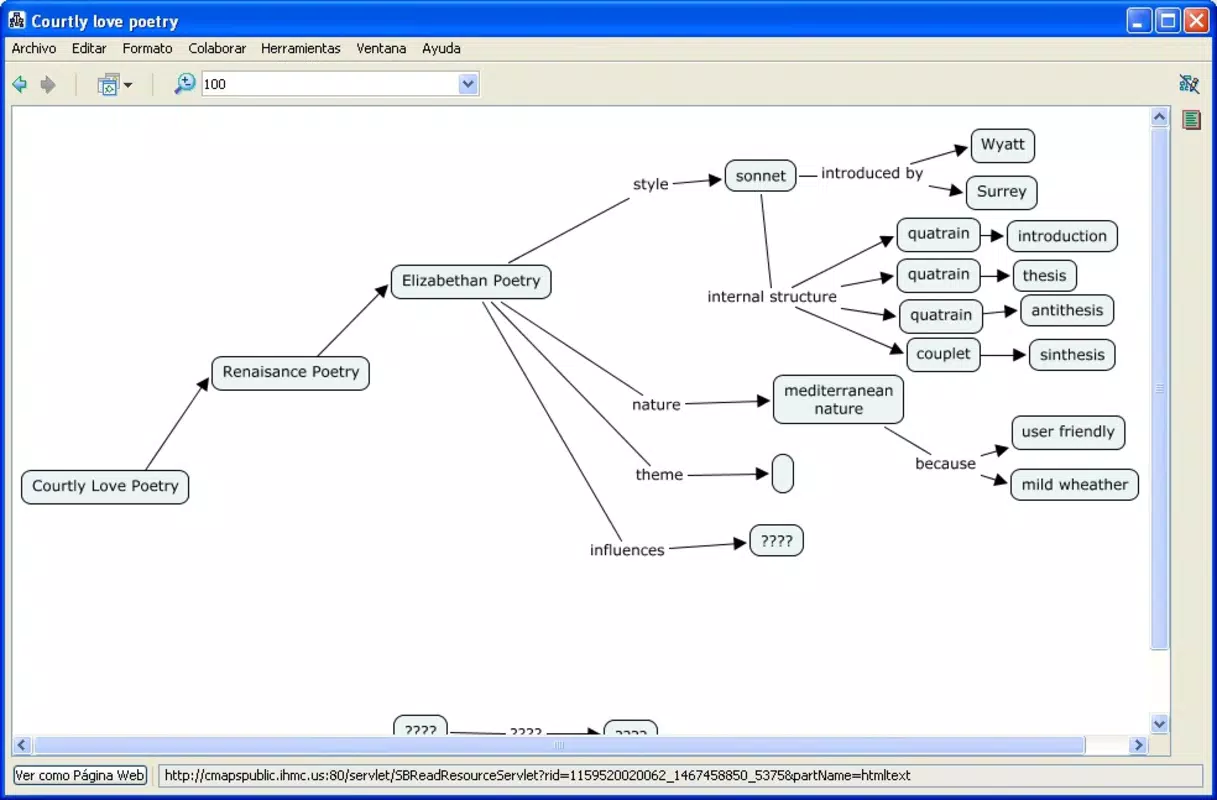The image size is (1217, 800).
Task: Select the quatrain node linked to introduction
Action: (x=939, y=234)
